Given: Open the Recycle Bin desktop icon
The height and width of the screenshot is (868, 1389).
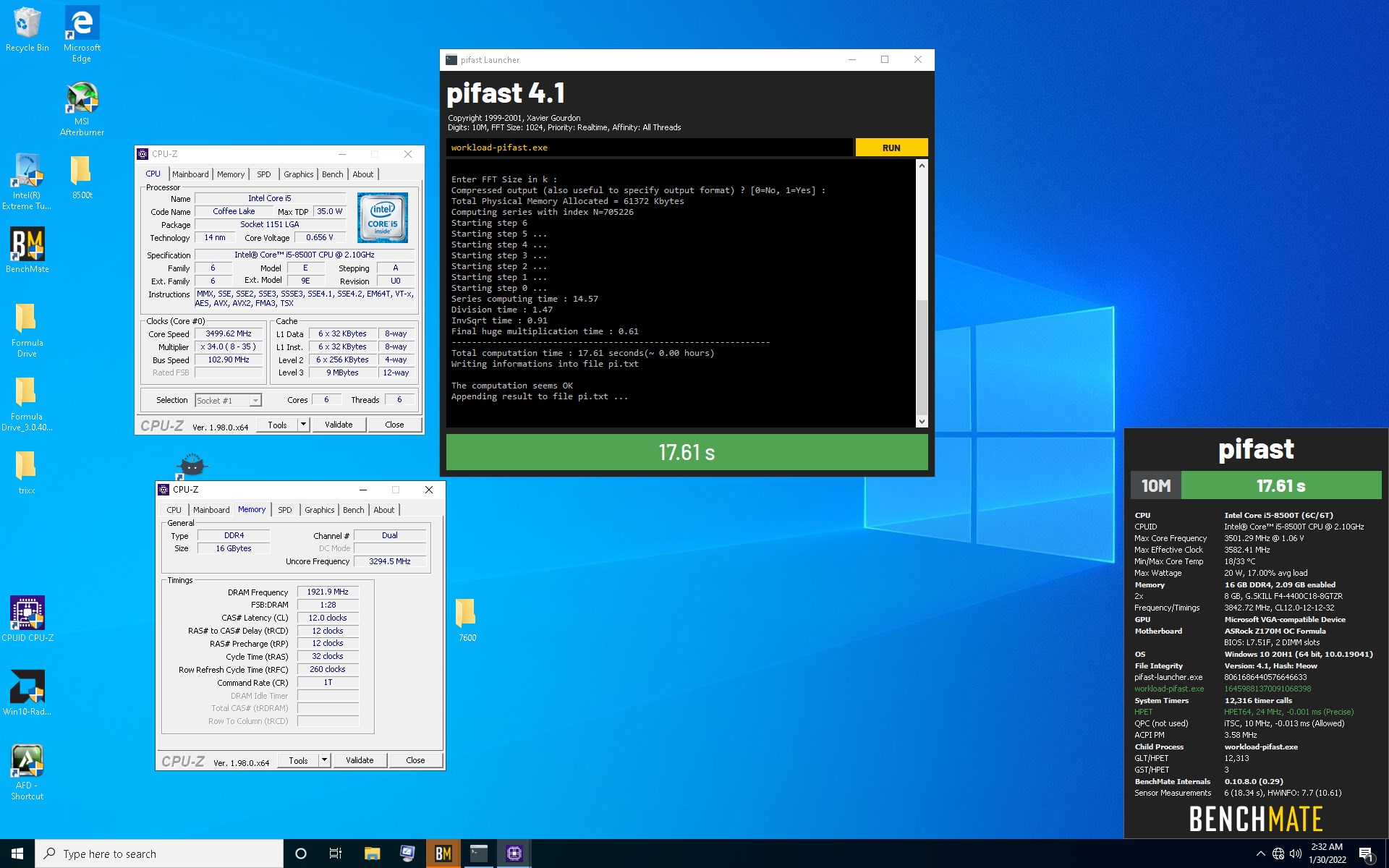Looking at the screenshot, I should pyautogui.click(x=27, y=29).
